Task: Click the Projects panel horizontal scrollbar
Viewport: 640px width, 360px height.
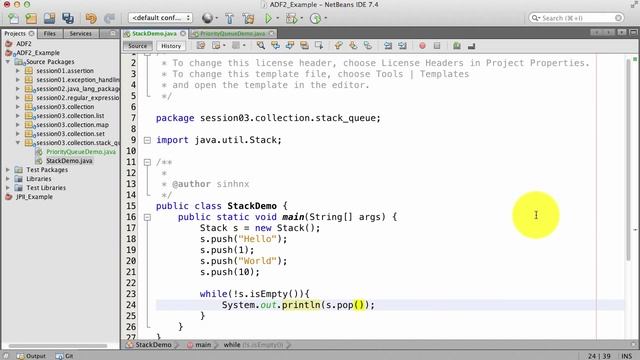Action: [x=58, y=346]
